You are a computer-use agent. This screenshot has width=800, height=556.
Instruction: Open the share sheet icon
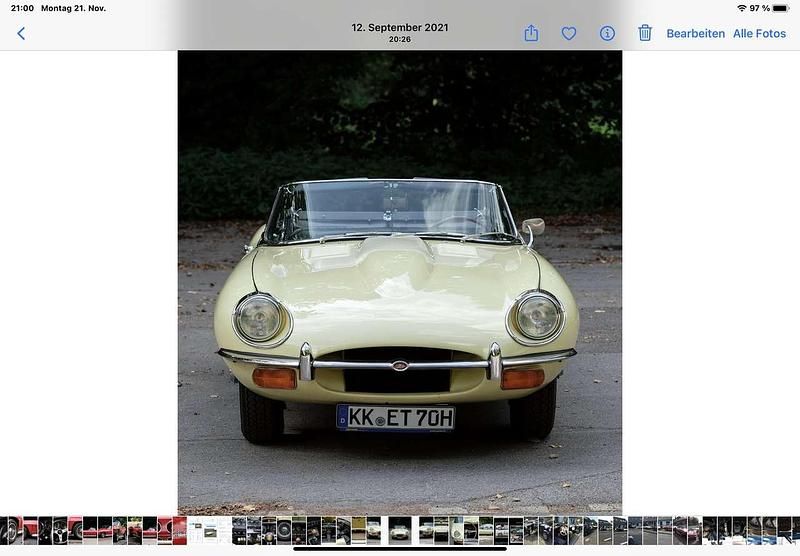[x=531, y=33]
